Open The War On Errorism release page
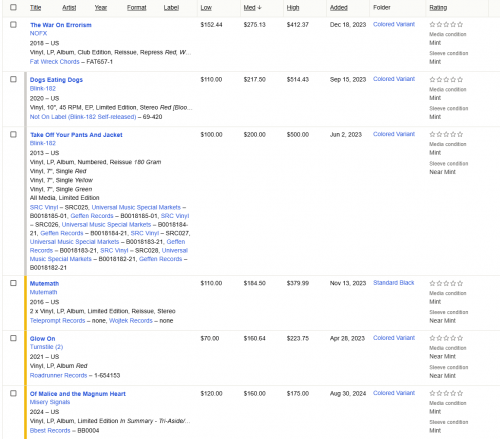The image size is (500, 439). 61,25
